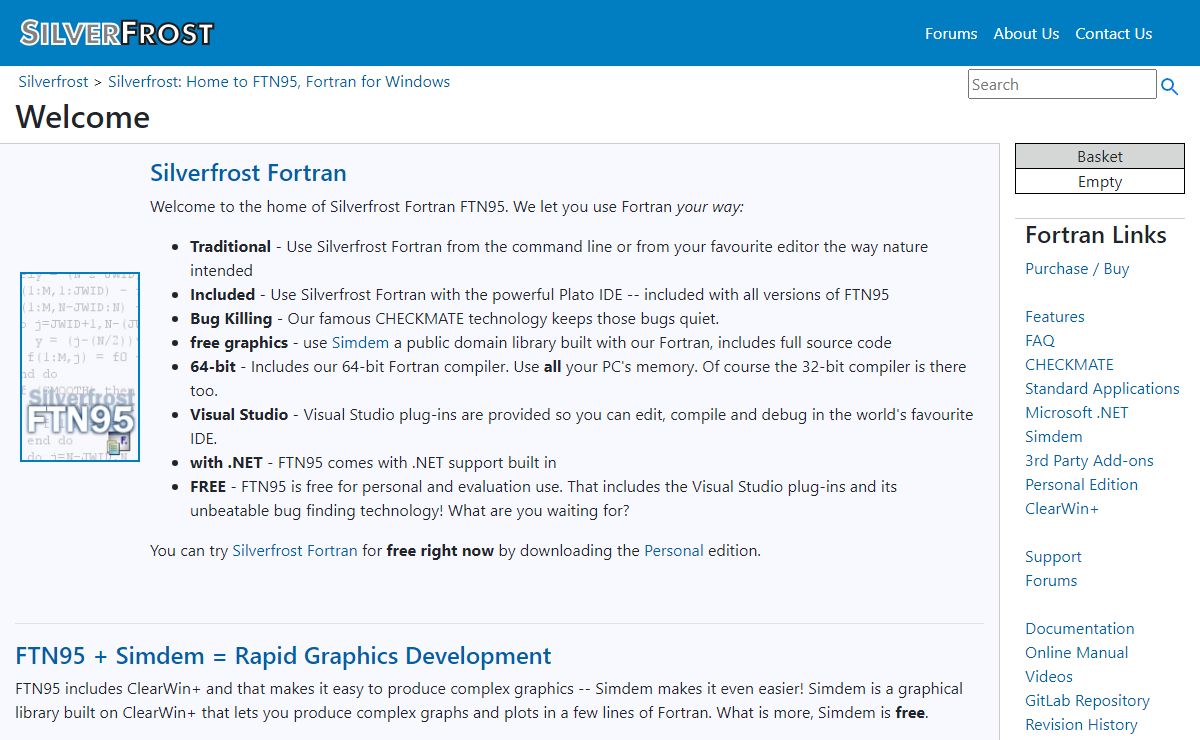Follow the Simdem link in free graphics bullet

(360, 342)
